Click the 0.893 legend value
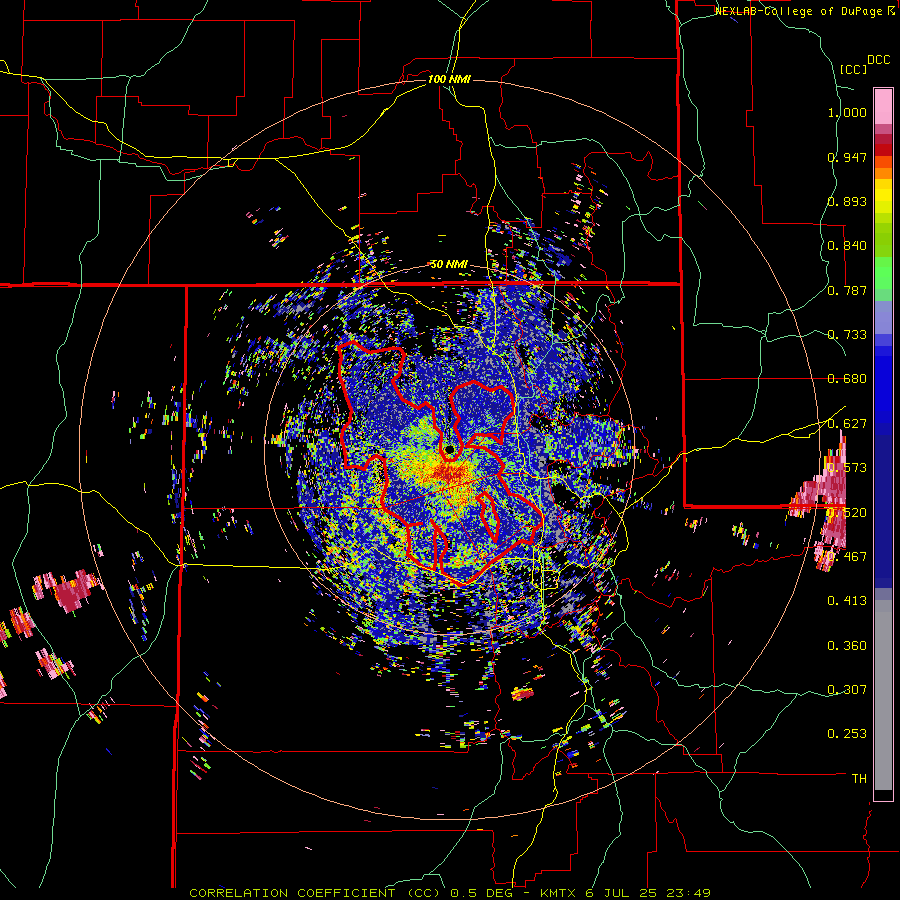The image size is (900, 900). pos(847,201)
